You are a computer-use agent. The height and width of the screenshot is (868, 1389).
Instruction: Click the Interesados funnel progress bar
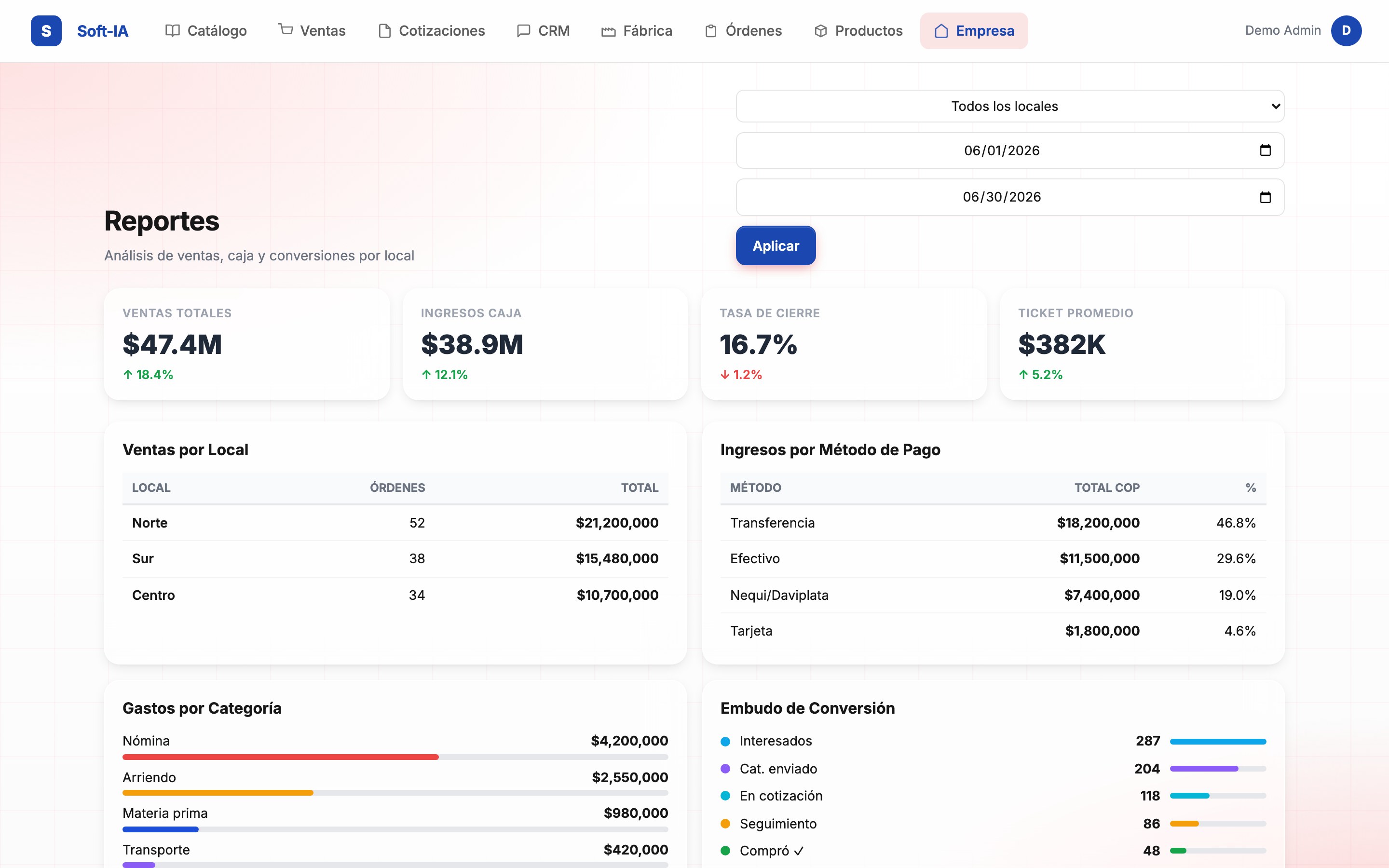pos(1218,742)
